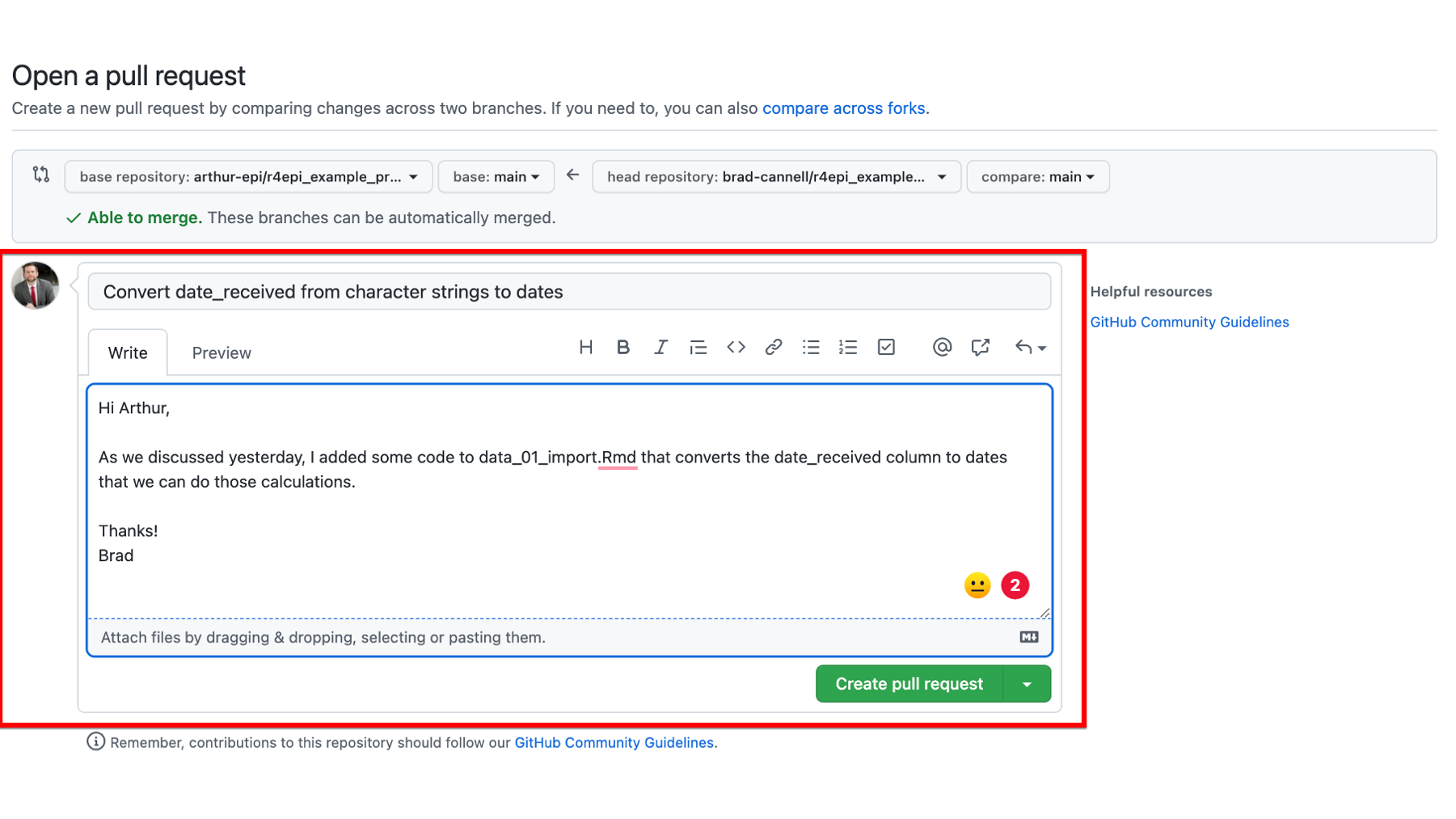Open GitHub Community Guidelines under Helpful resources
This screenshot has width=1456, height=819.
click(x=1189, y=322)
